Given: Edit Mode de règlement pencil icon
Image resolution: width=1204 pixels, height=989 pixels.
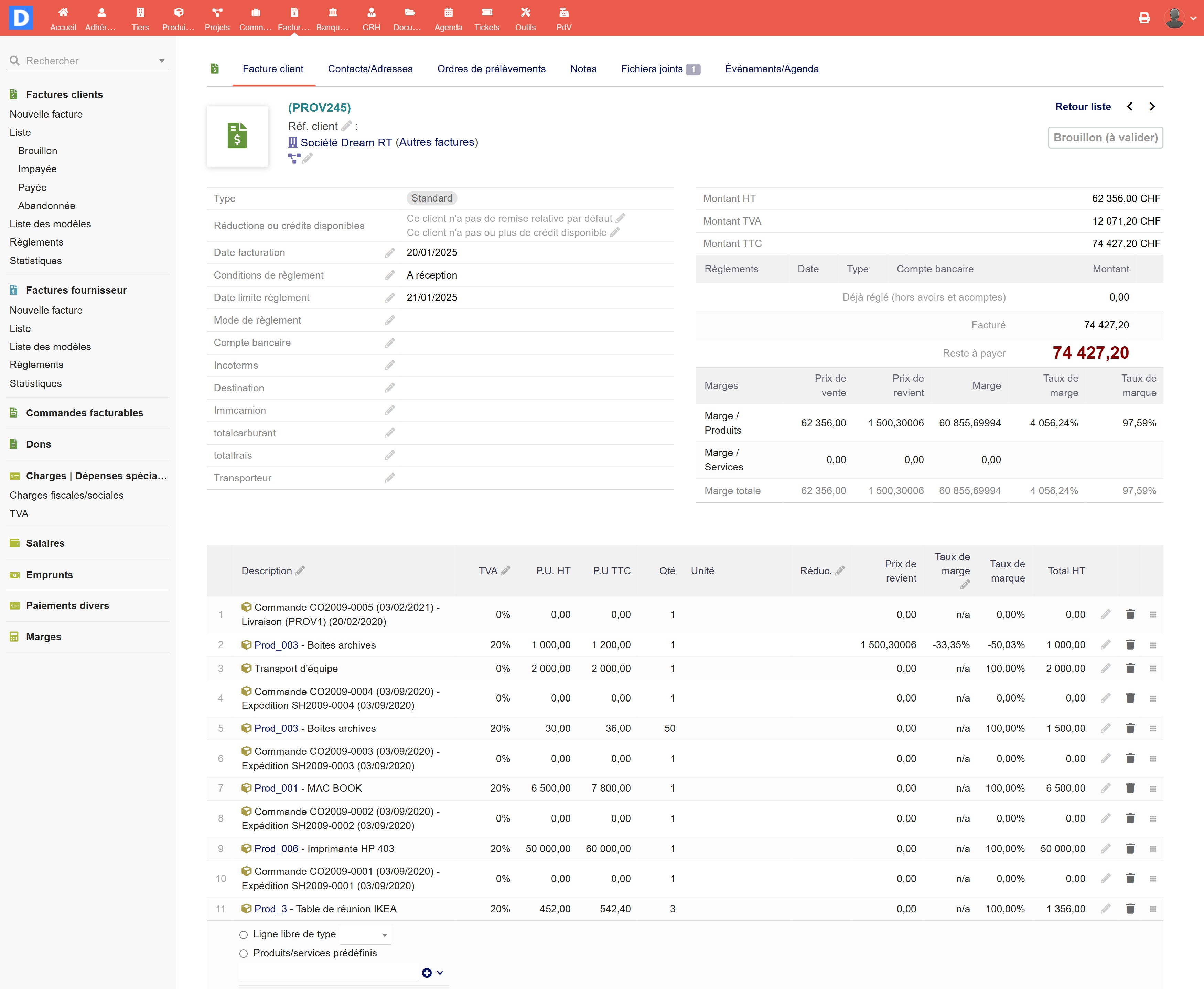Looking at the screenshot, I should (390, 320).
